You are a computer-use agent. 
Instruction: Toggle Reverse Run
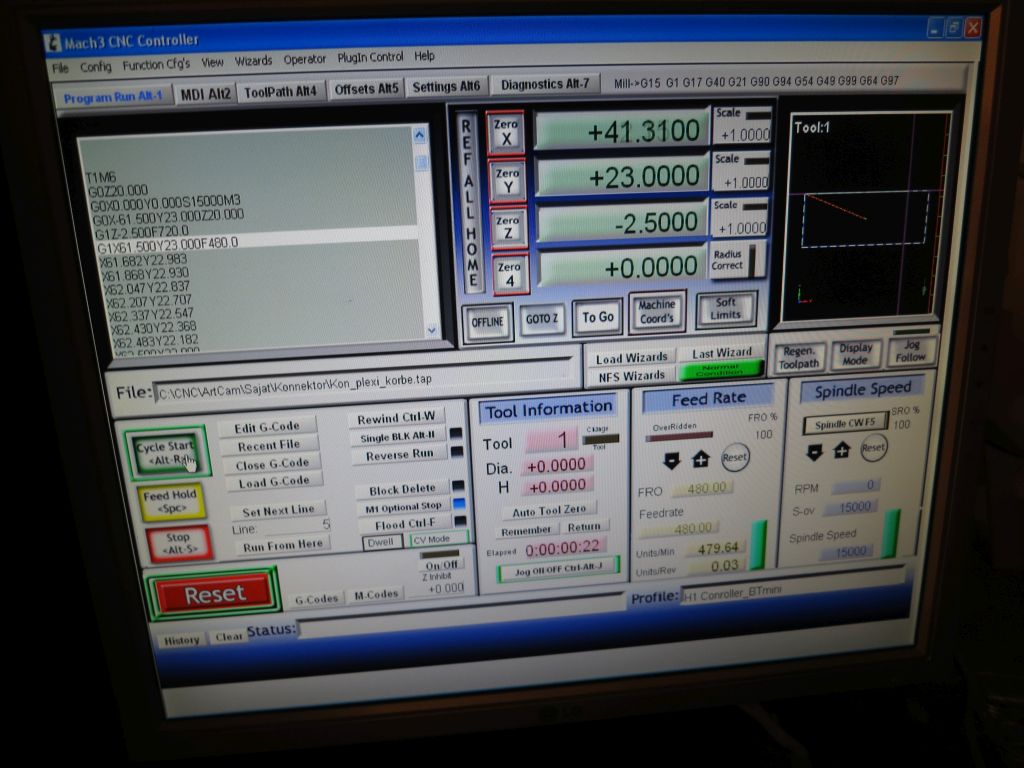pyautogui.click(x=400, y=455)
